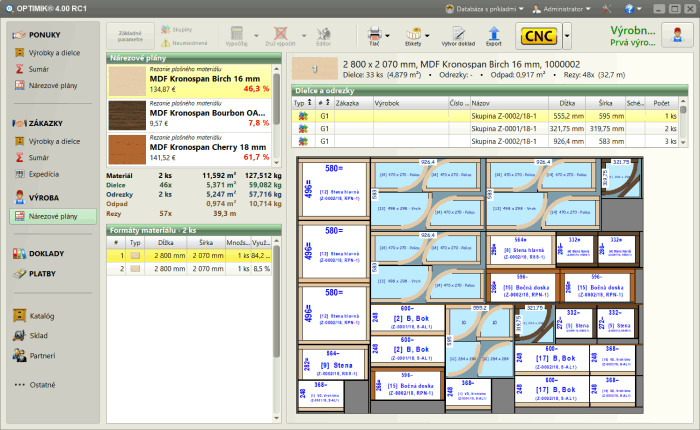Expand the Etikety dropdown arrow
The width and height of the screenshot is (700, 430).
[427, 36]
